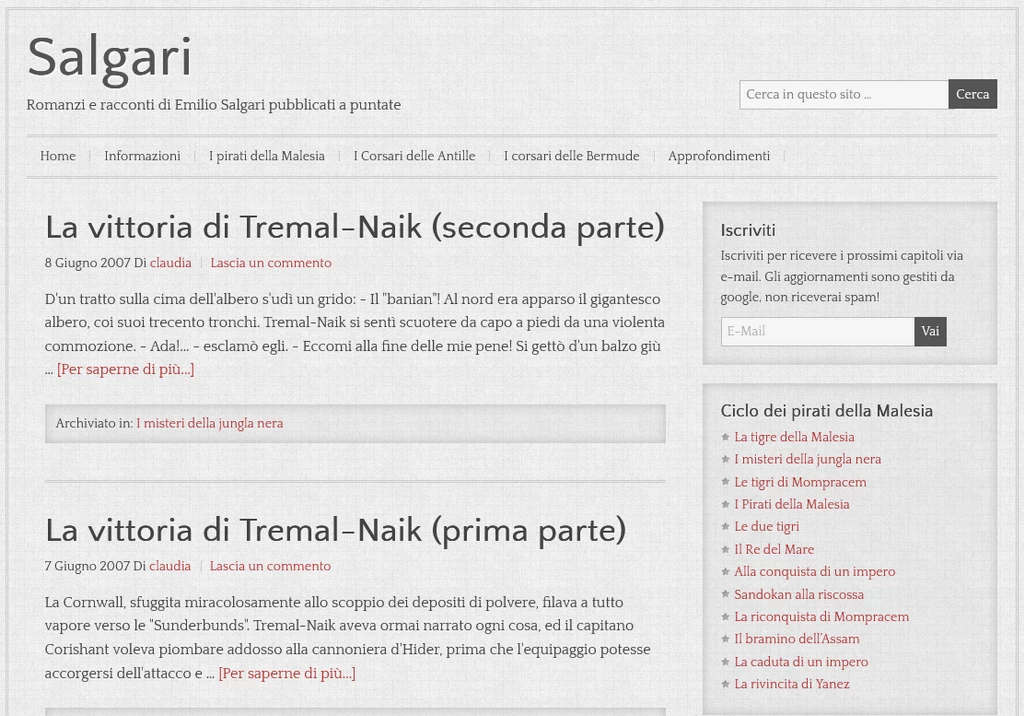Open 'La rivincita di Yanez' in sidebar
The height and width of the screenshot is (716, 1024).
[792, 684]
